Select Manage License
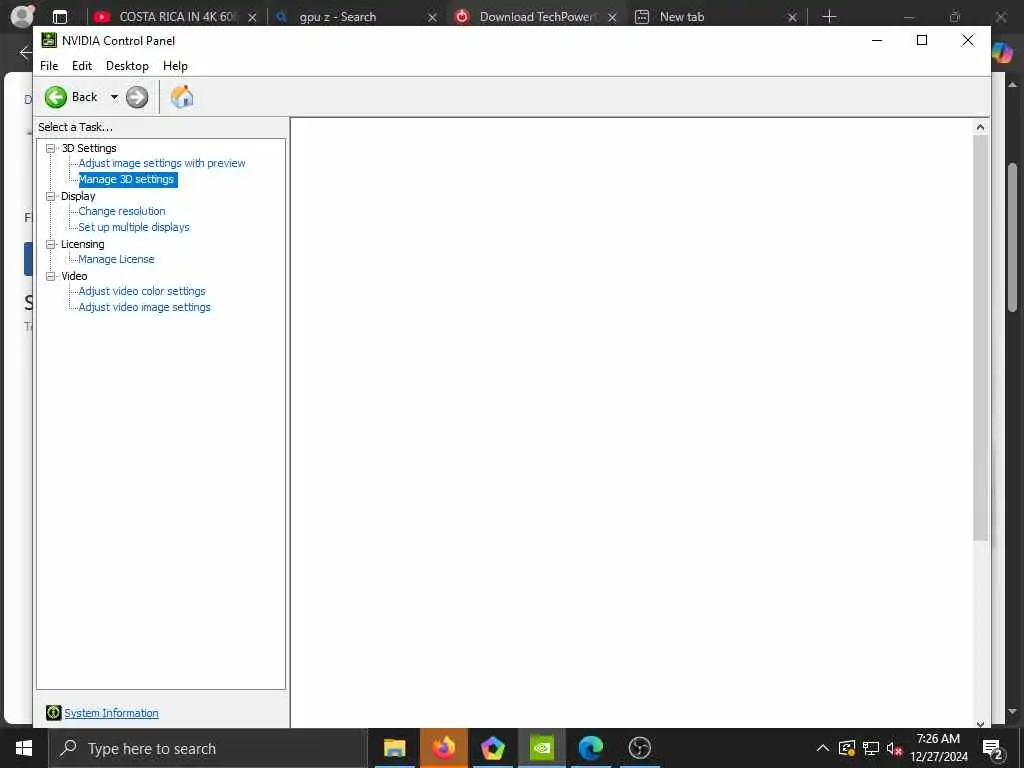The image size is (1024, 768). coord(116,259)
